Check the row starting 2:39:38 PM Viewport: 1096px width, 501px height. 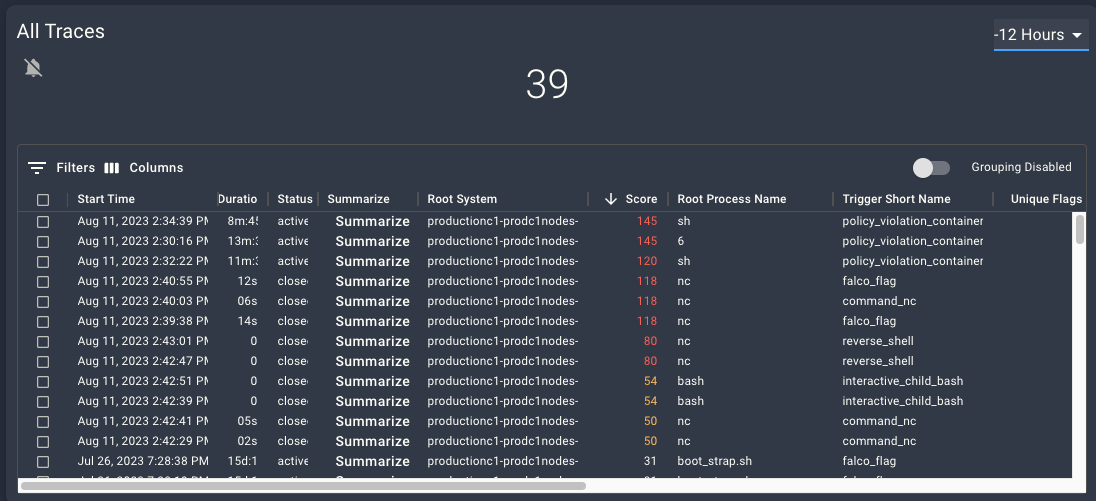[x=43, y=321]
